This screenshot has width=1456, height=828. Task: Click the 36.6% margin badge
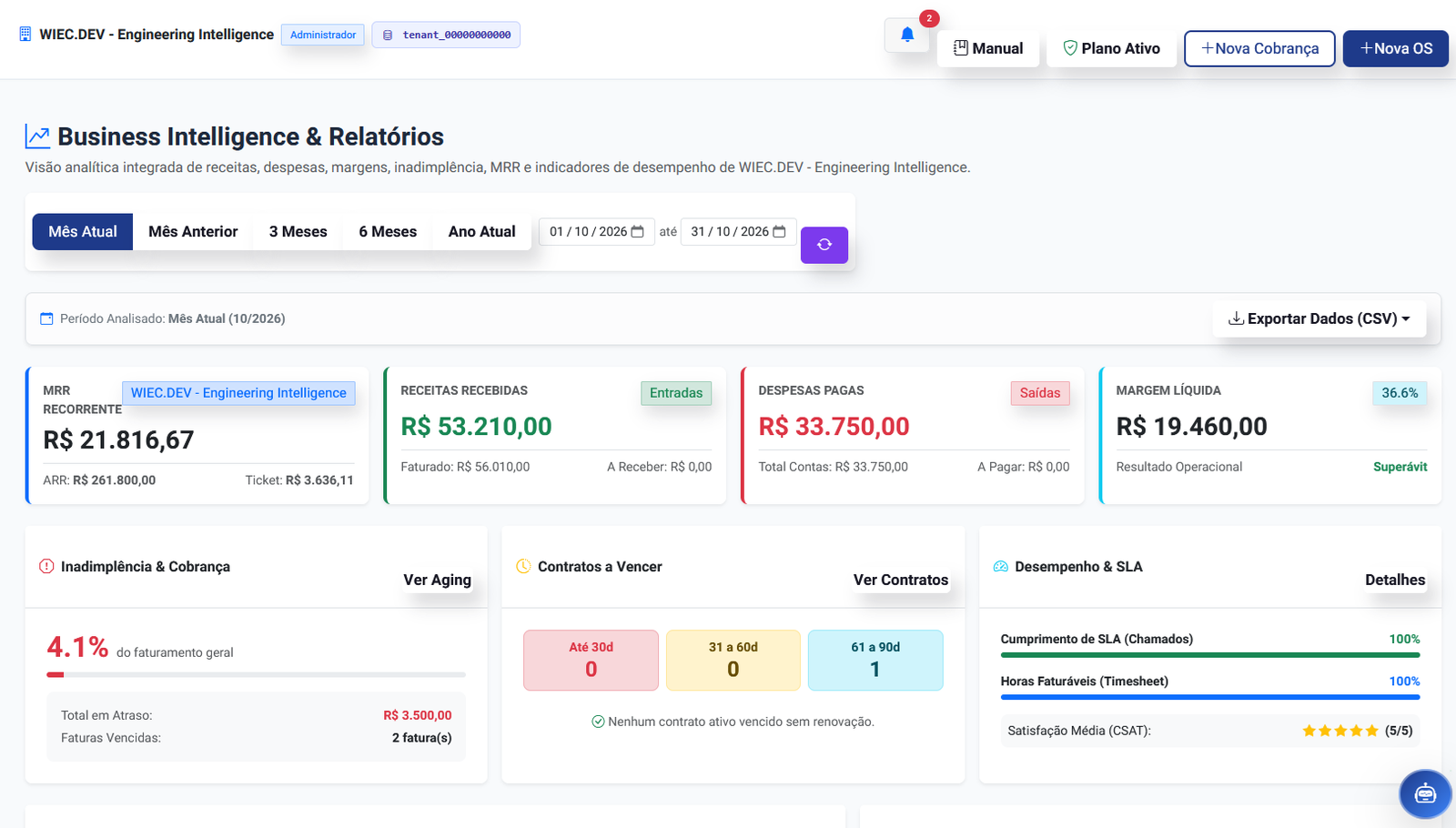click(1400, 393)
